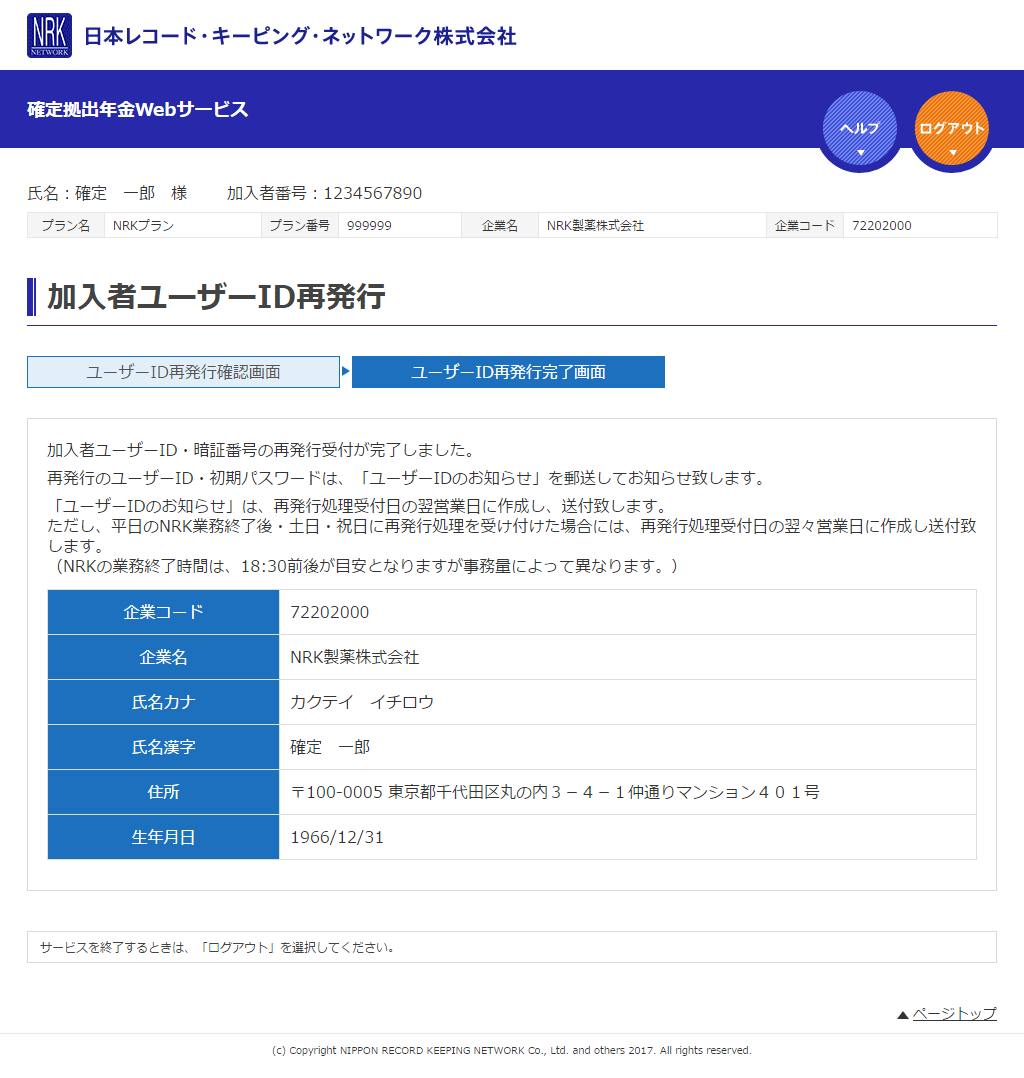1024x1078 pixels.
Task: Click the arrow between the two steps
Action: click(x=346, y=371)
